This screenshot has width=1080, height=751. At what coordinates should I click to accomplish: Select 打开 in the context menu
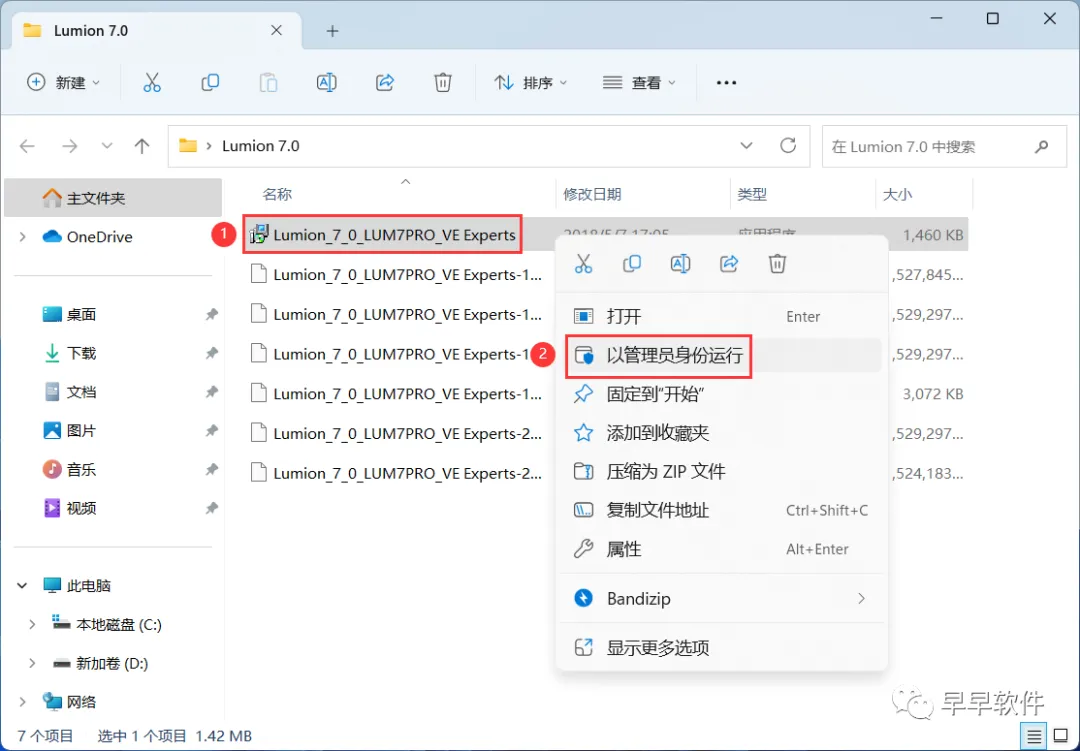click(x=721, y=316)
